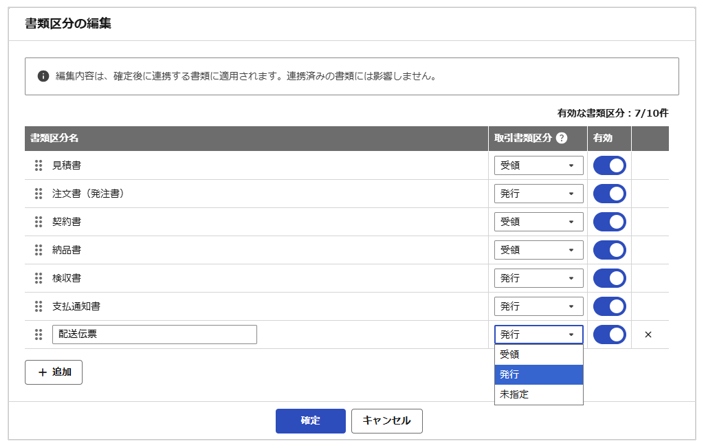
Task: Toggle 有効 switch for 見積書
Action: click(x=609, y=165)
